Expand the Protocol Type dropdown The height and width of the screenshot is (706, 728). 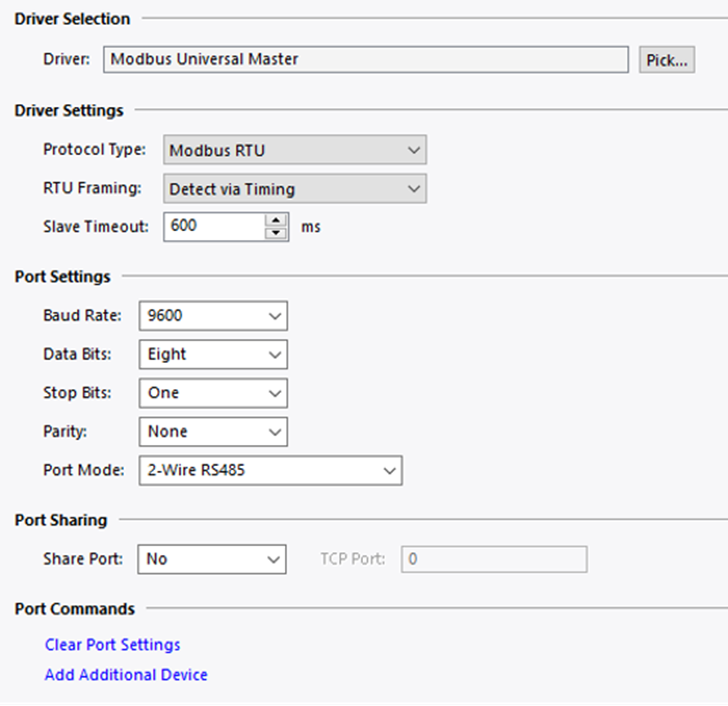295,150
